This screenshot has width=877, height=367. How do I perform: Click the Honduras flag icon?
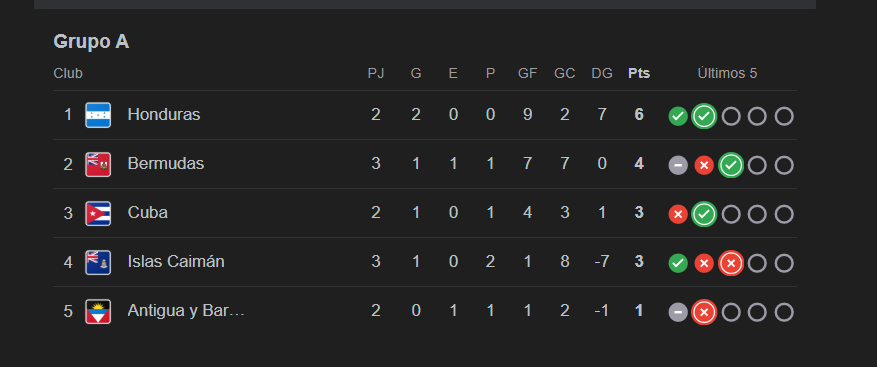(98, 115)
